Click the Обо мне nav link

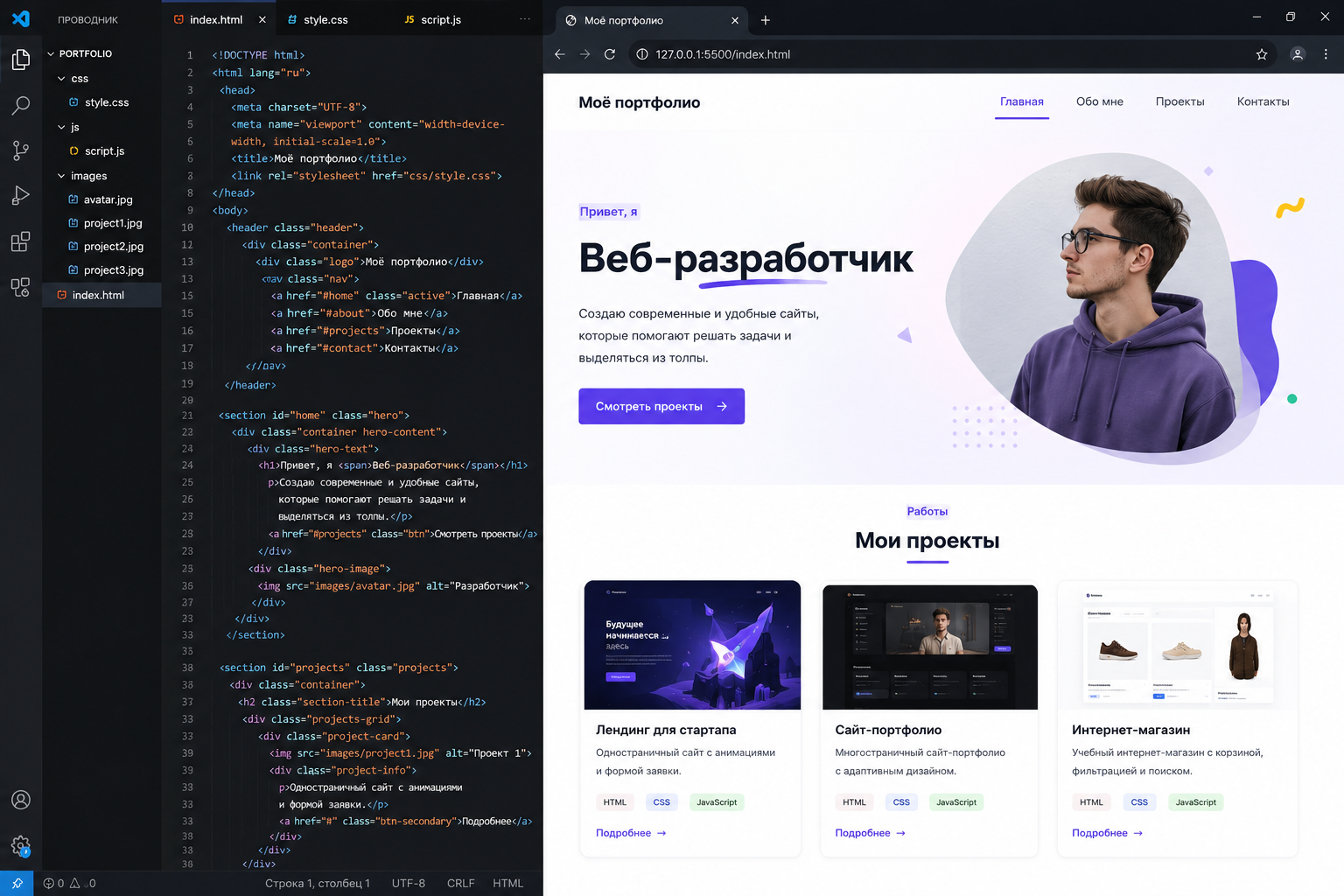pos(1100,101)
